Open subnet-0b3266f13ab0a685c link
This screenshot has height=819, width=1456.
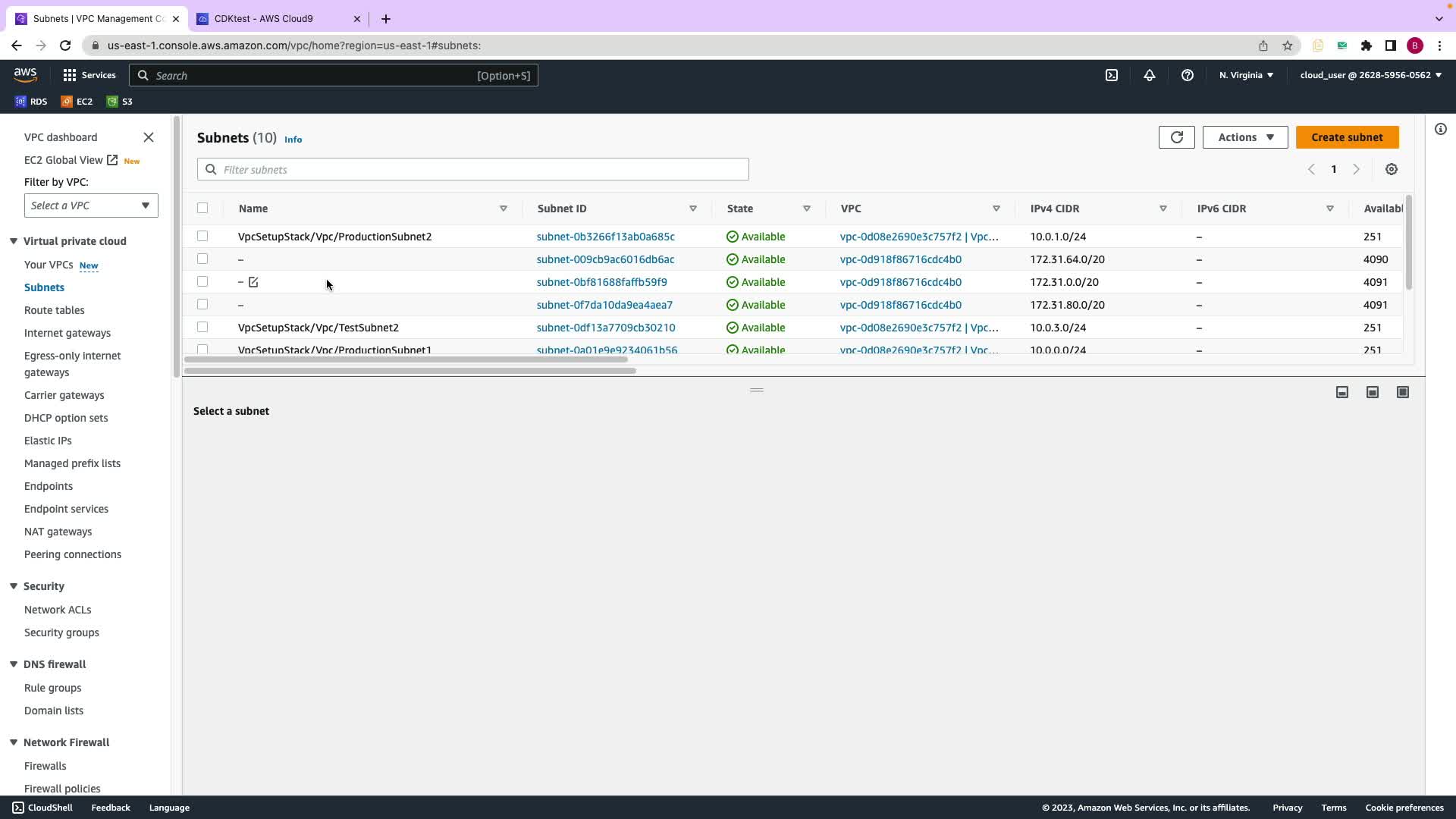605,237
